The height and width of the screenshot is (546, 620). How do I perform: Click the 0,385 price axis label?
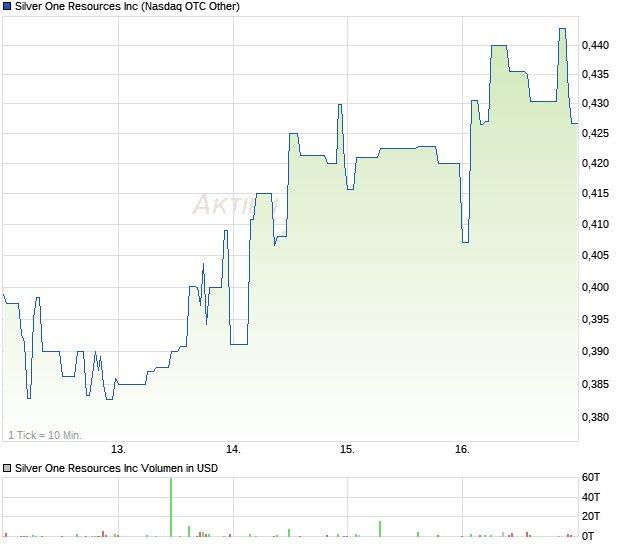[x=595, y=384]
